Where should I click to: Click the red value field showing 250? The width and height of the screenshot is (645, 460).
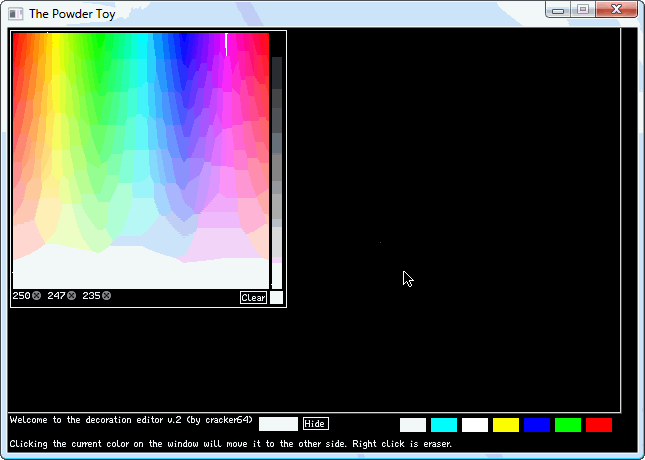click(x=21, y=295)
